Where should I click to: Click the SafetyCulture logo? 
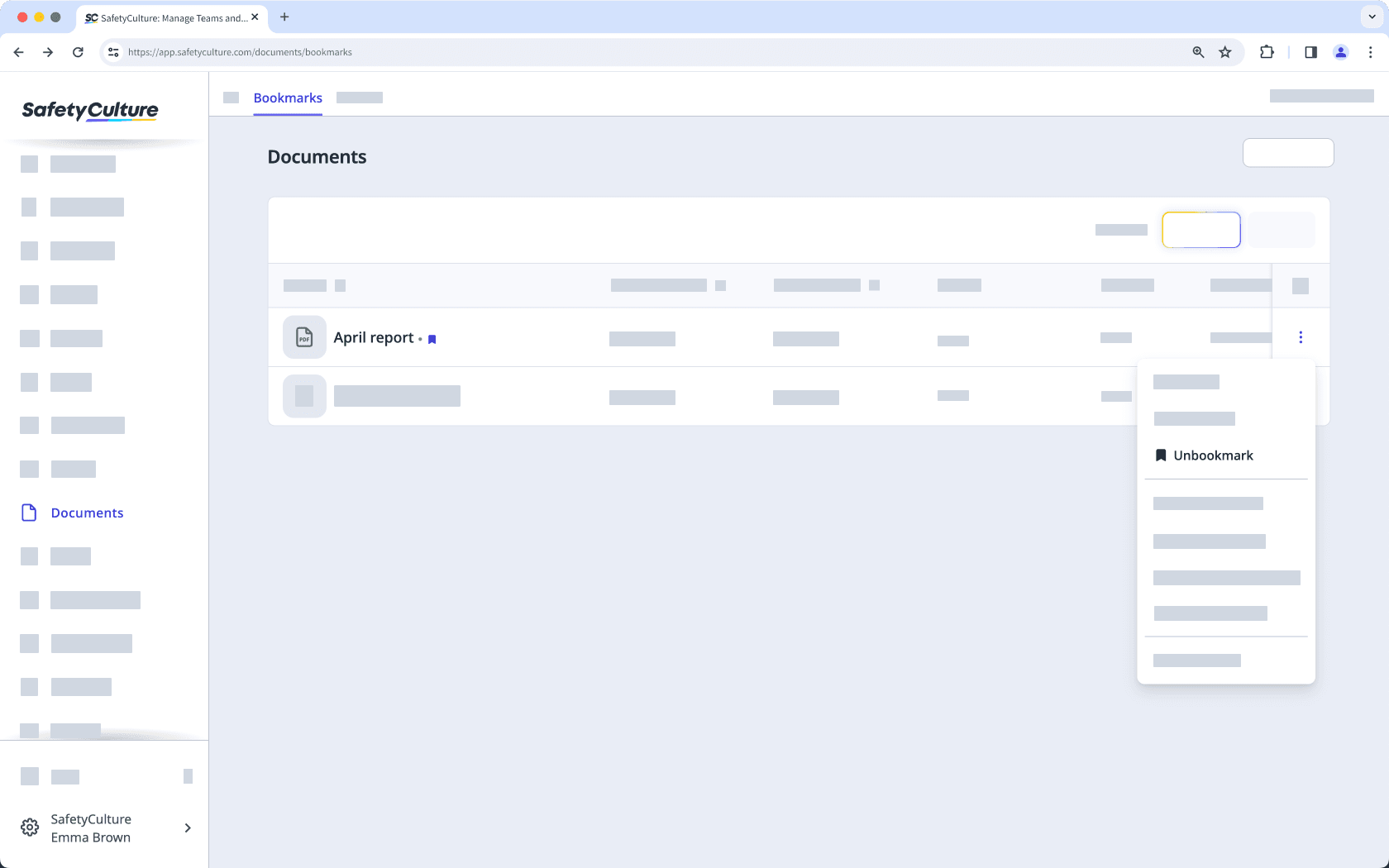pos(89,110)
